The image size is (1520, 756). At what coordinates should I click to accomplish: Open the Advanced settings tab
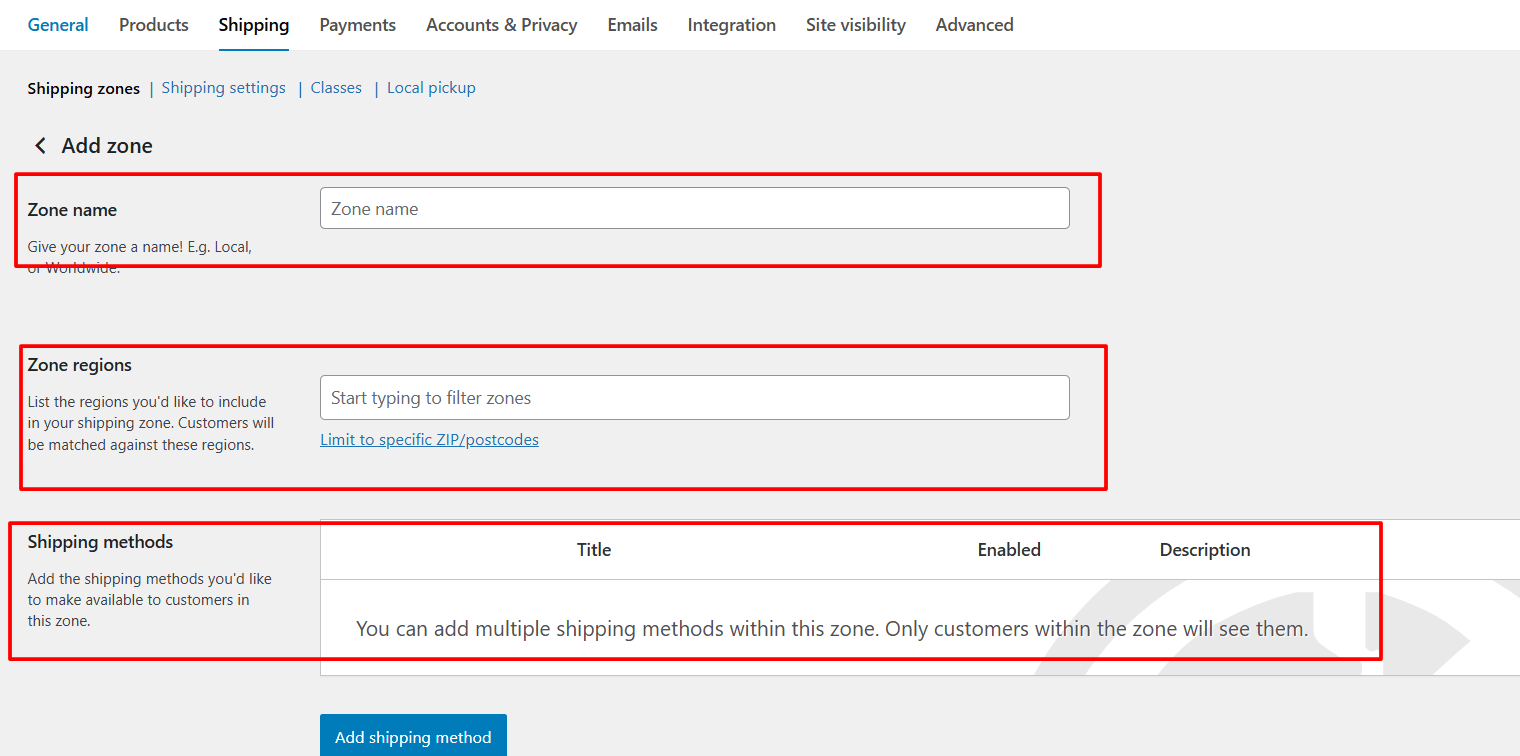click(x=974, y=25)
